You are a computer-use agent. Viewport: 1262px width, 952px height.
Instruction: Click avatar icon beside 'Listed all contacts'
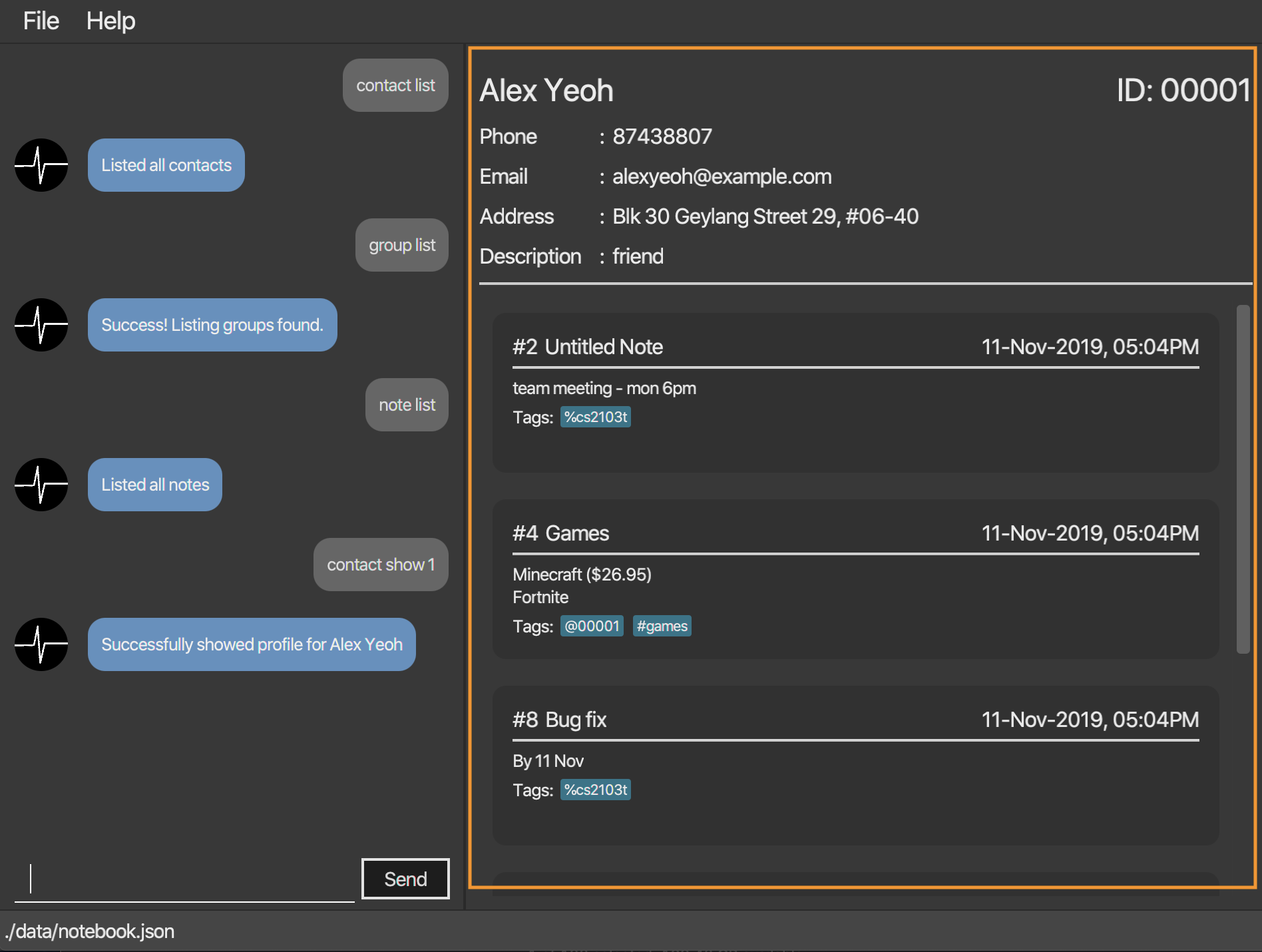(41, 165)
